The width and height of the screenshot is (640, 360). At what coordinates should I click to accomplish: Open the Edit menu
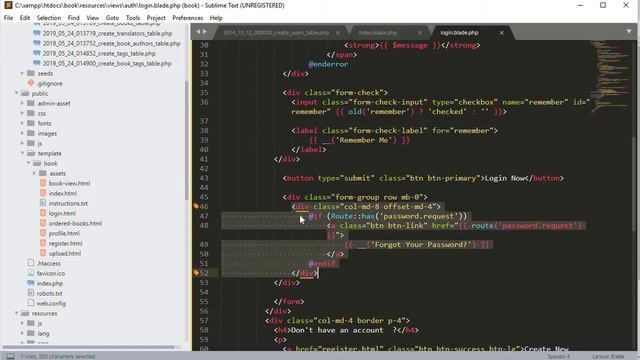[x=25, y=18]
